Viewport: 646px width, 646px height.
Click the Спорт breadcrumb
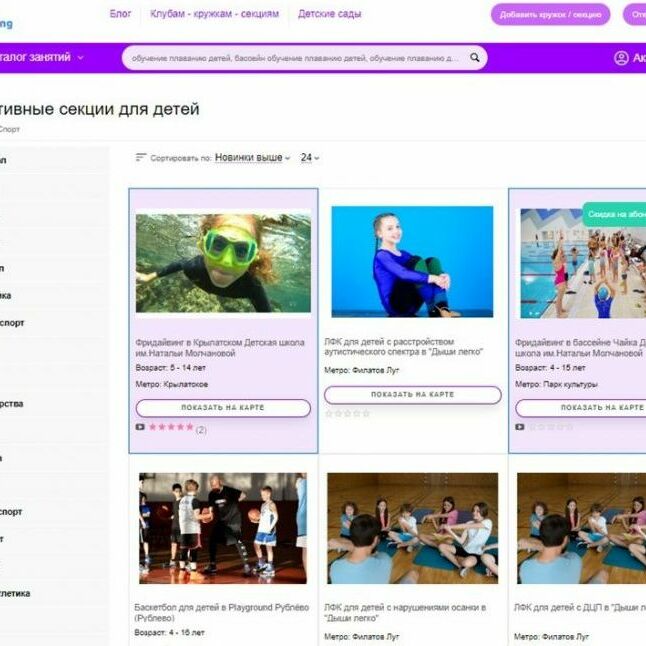9,129
